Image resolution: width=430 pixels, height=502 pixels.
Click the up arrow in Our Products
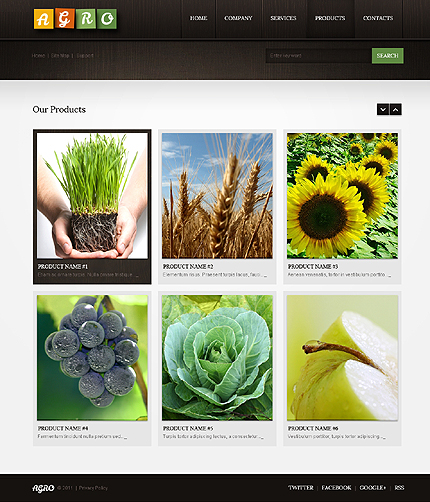(396, 109)
